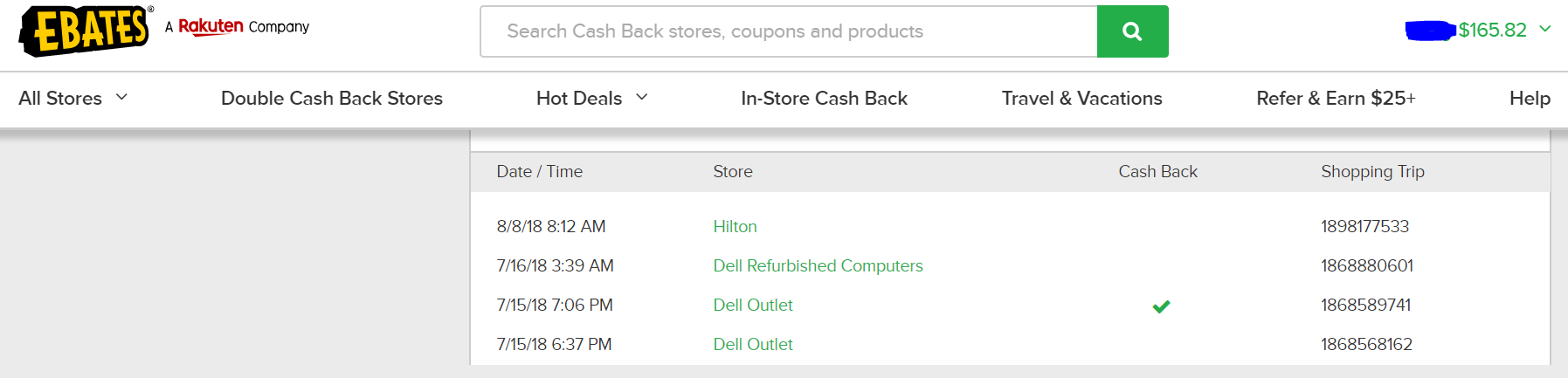Viewport: 1568px width, 378px height.
Task: Select Refer & Earn $25+
Action: coord(1336,98)
